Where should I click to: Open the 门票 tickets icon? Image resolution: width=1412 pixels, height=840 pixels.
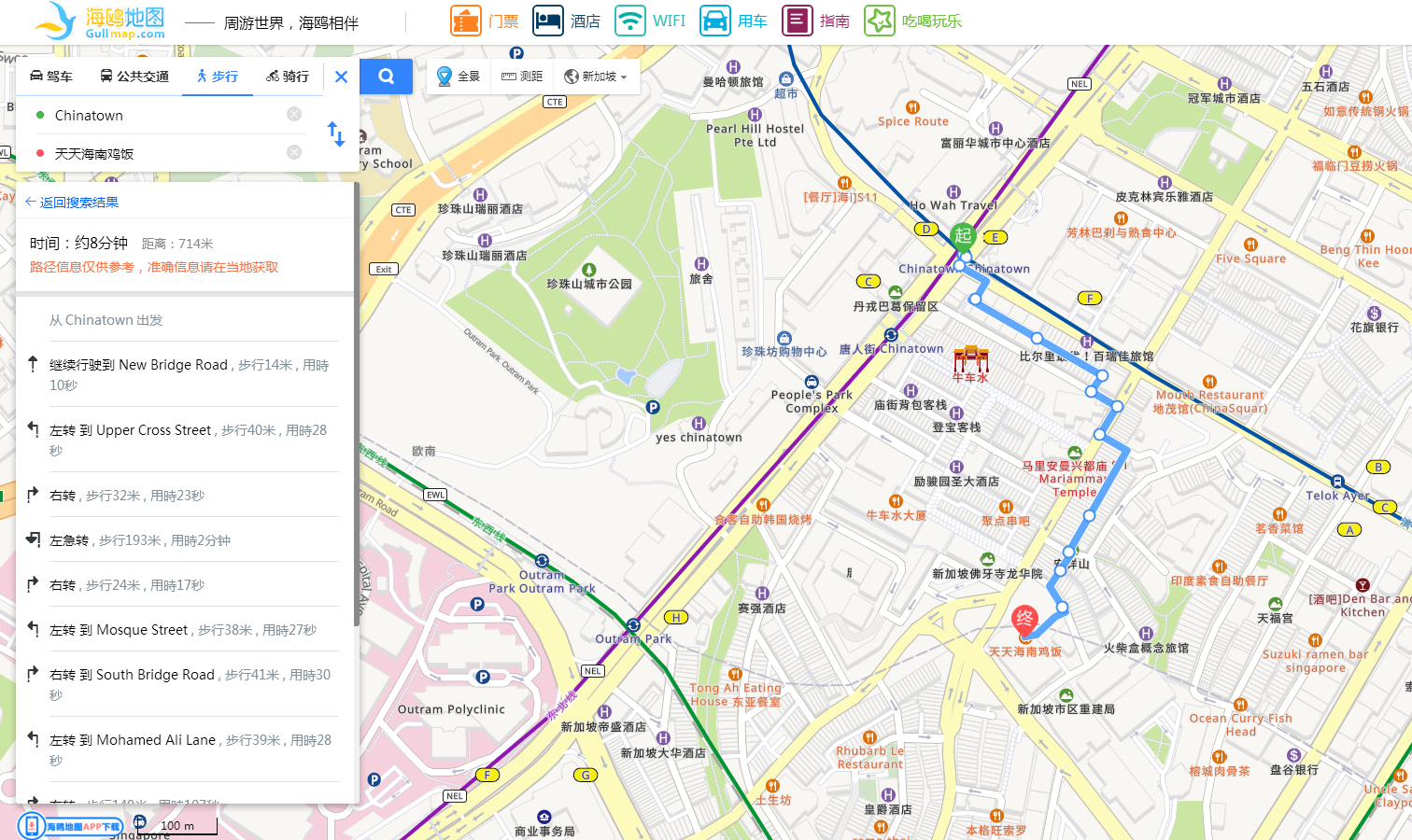click(x=465, y=20)
